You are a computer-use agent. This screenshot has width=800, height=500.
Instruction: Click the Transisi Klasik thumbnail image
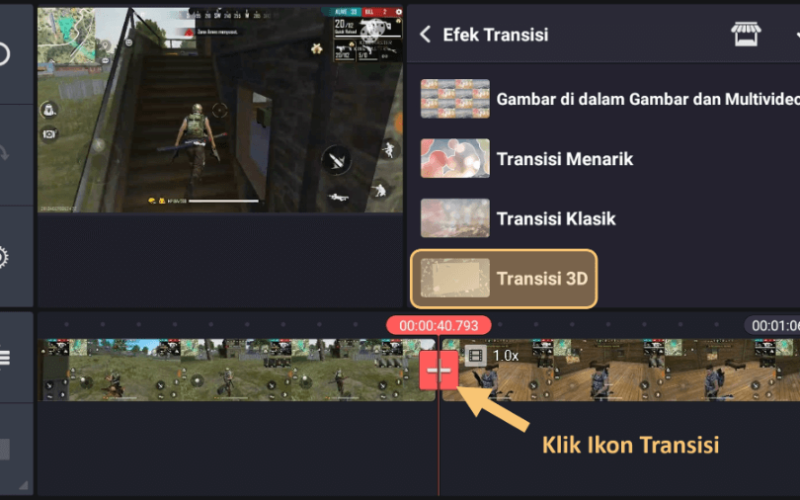(455, 218)
